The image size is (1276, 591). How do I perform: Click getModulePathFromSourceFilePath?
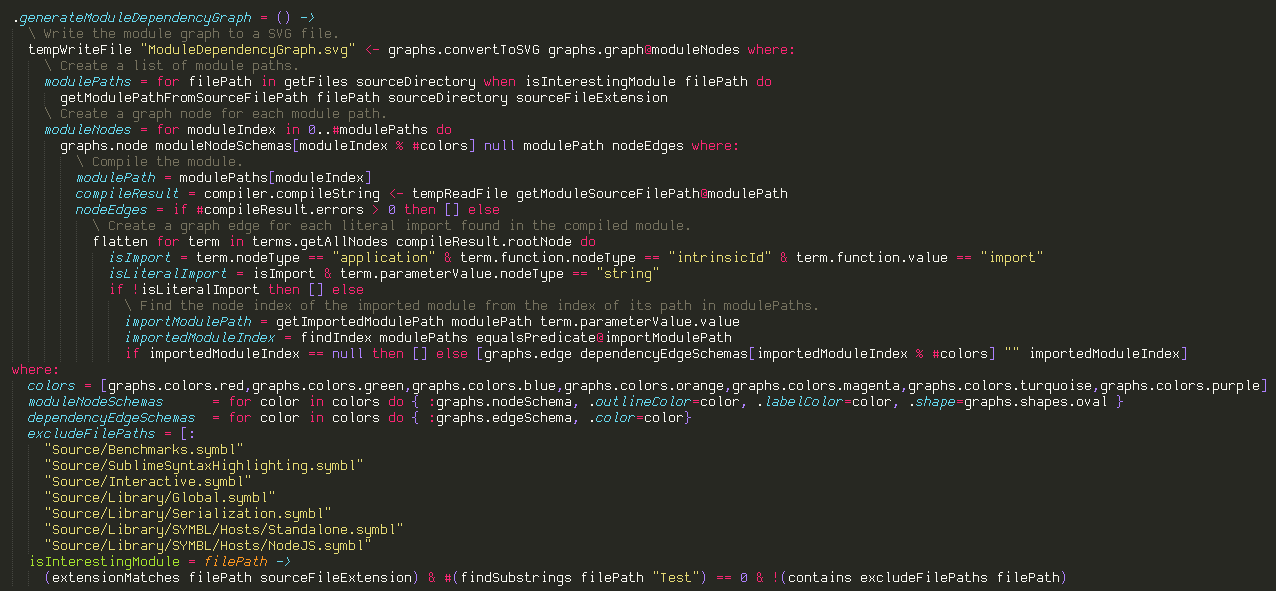pyautogui.click(x=184, y=97)
